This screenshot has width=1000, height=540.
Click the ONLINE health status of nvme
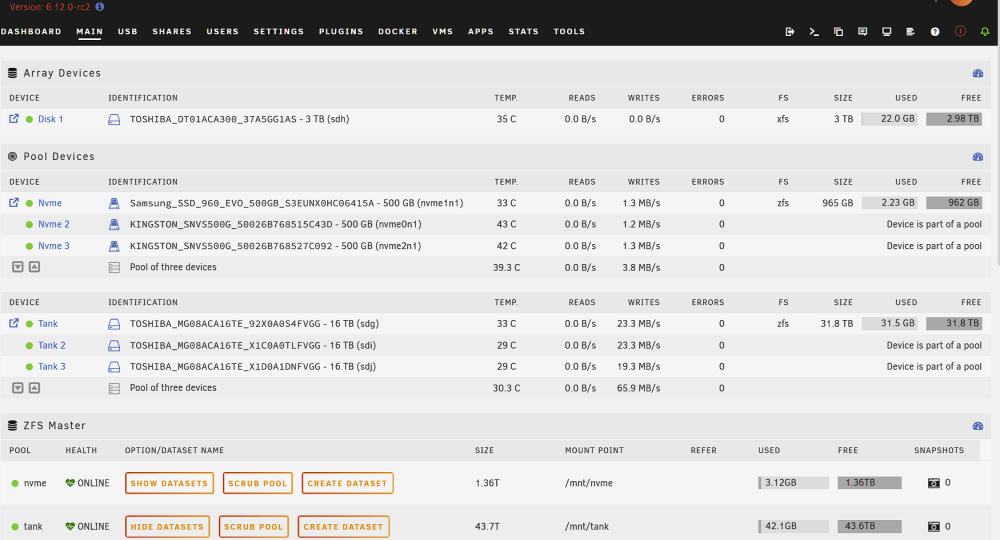click(x=87, y=483)
